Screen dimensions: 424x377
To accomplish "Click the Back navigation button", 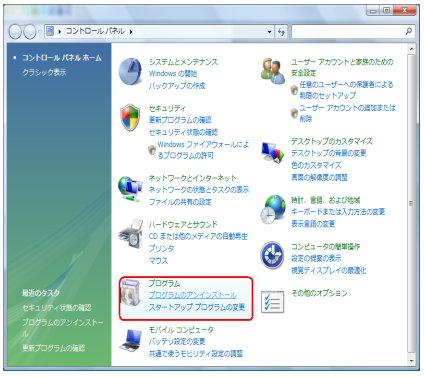I will (x=15, y=32).
